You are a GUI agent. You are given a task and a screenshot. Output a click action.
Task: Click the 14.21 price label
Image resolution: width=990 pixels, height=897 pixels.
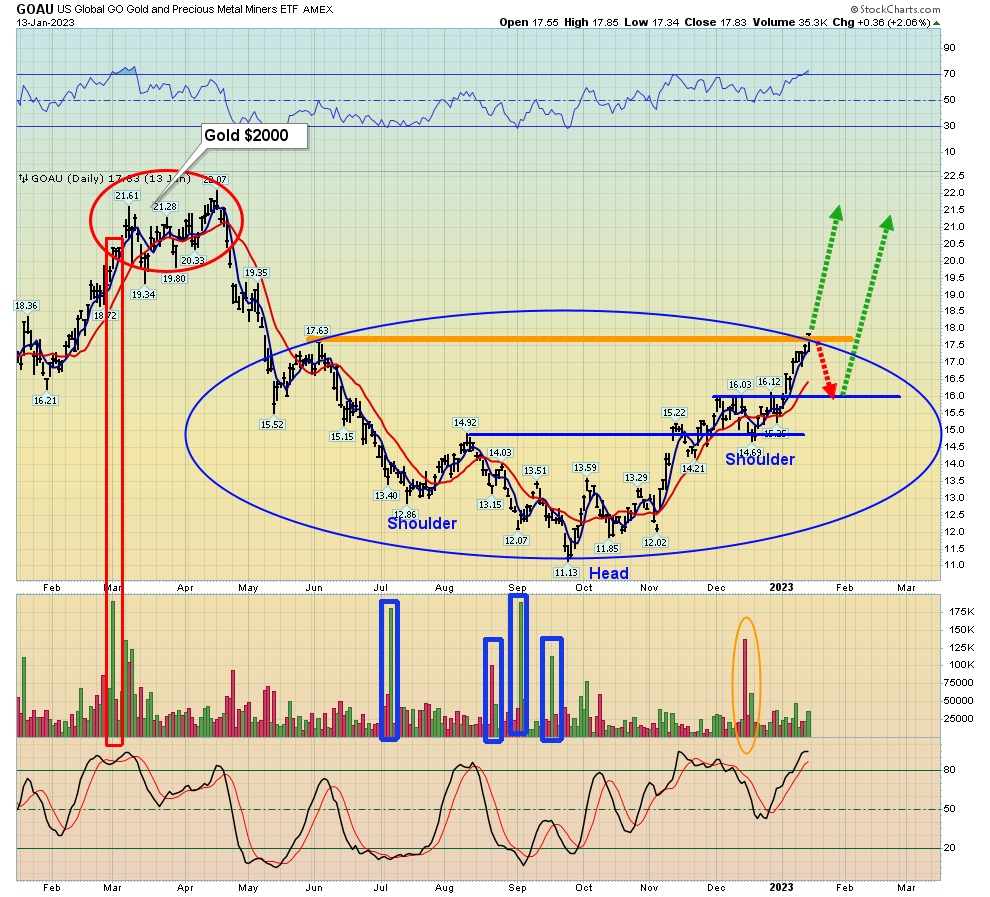pyautogui.click(x=693, y=469)
